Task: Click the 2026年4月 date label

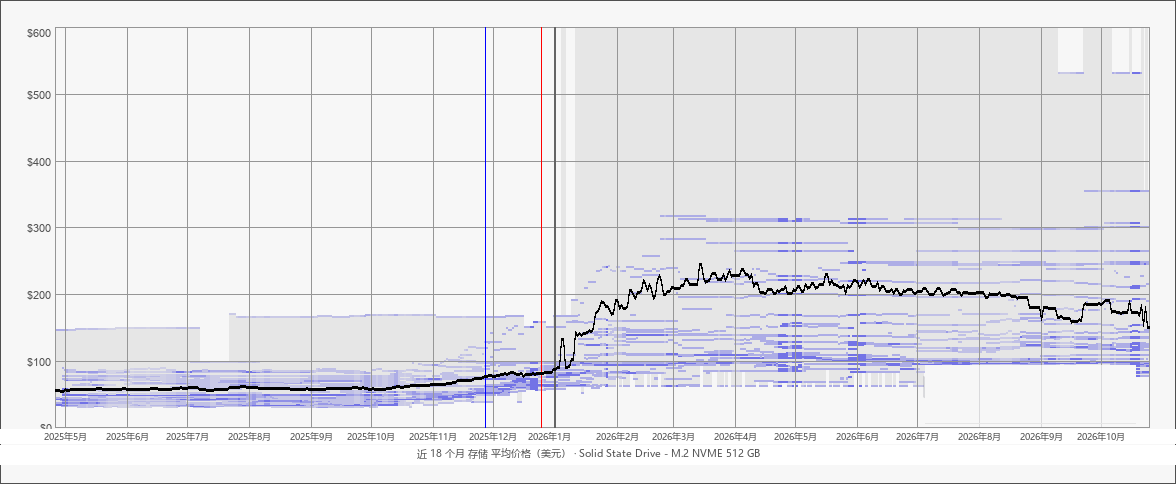Action: coord(736,436)
